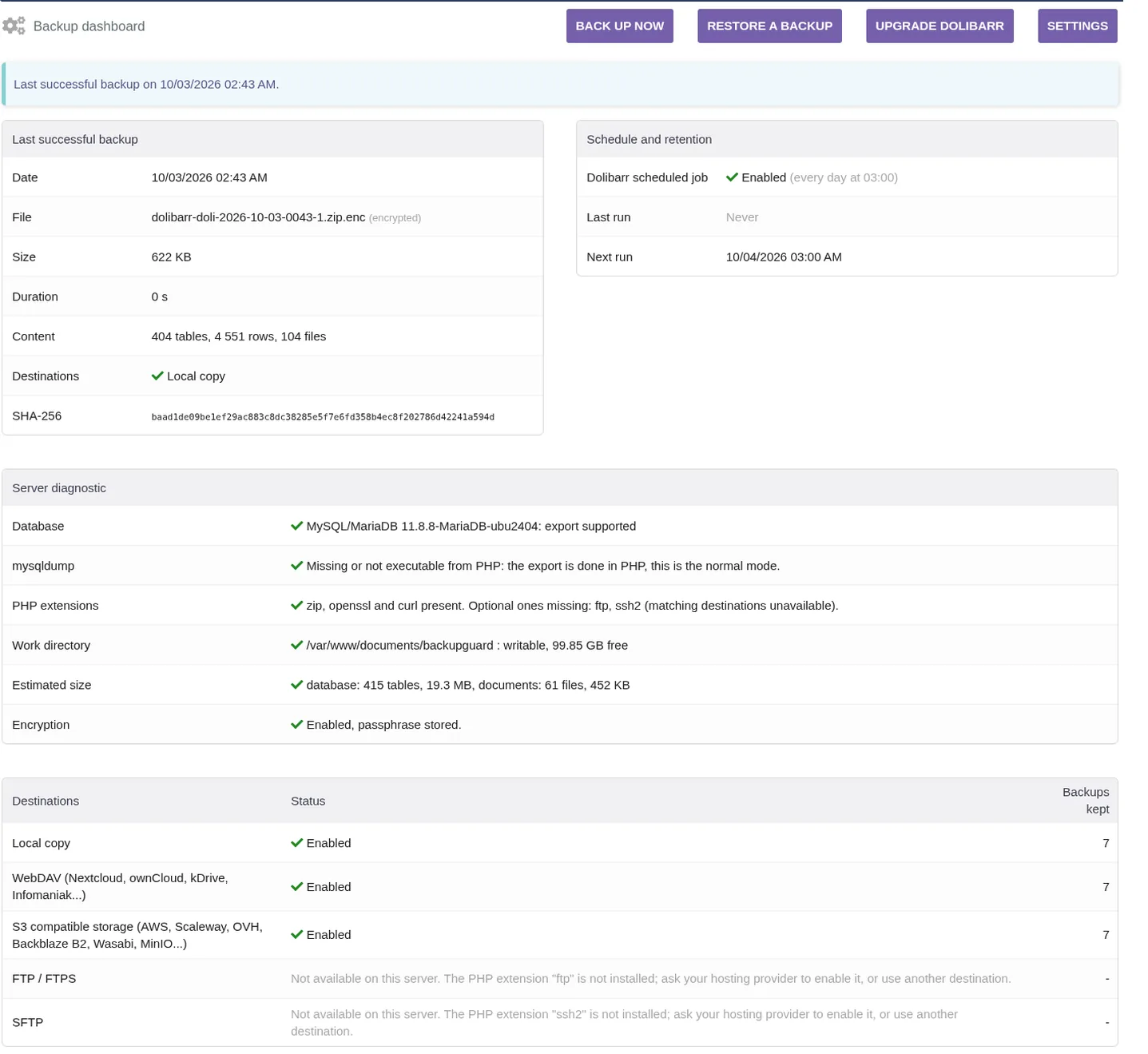This screenshot has width=1148, height=1054.
Task: Click the Enabled checkmark in the S3 storage row
Action: pyautogui.click(x=296, y=935)
